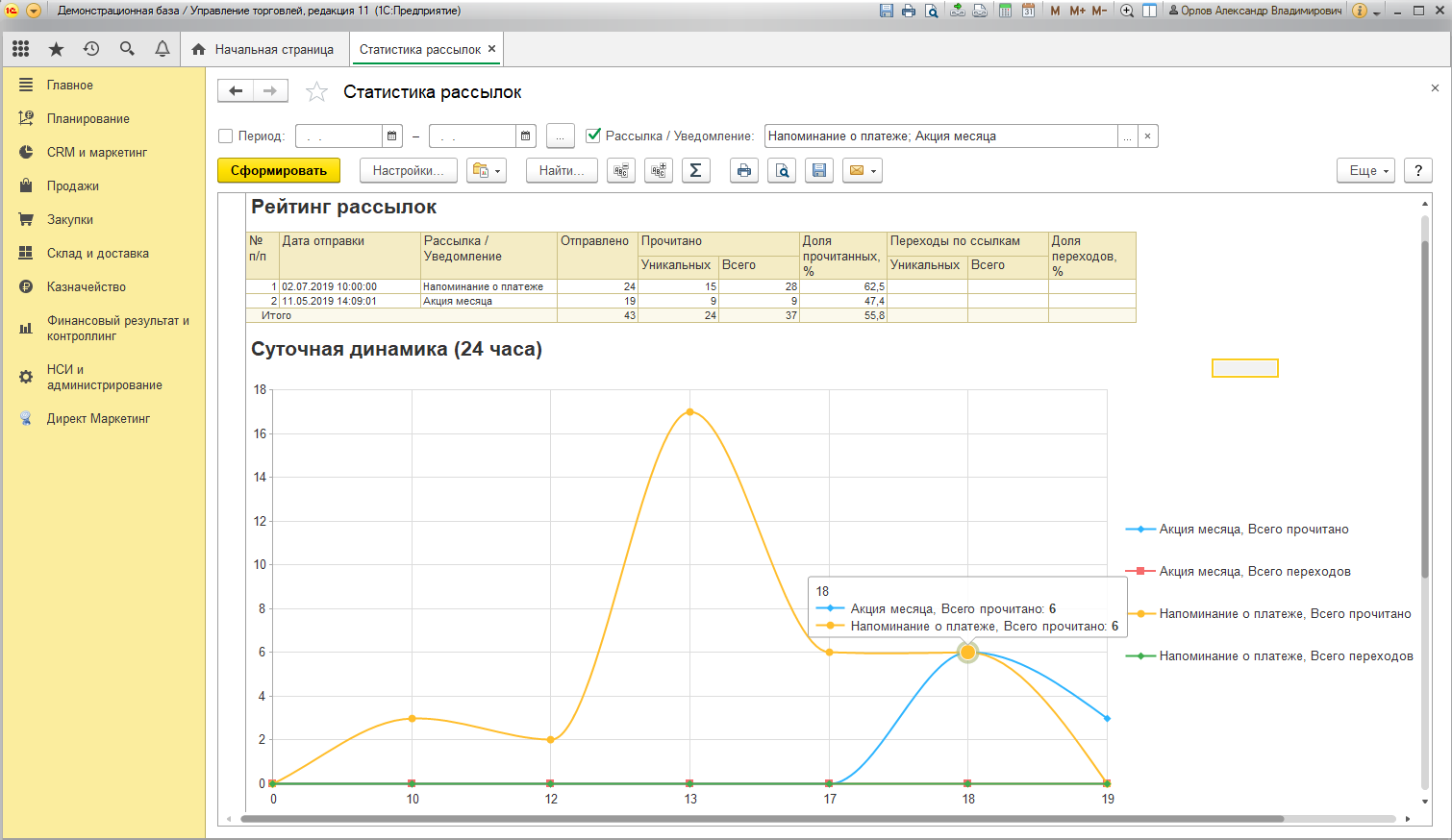Navigate forward with the right arrow
This screenshot has width=1452, height=840.
point(270,91)
